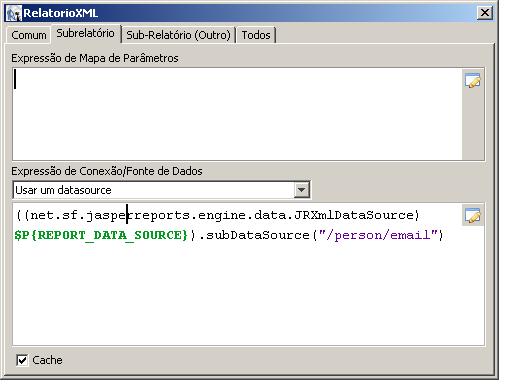Expand the 'Usar um datasource' dropdown arrow
Screen dimensions: 512x384
pos(301,190)
